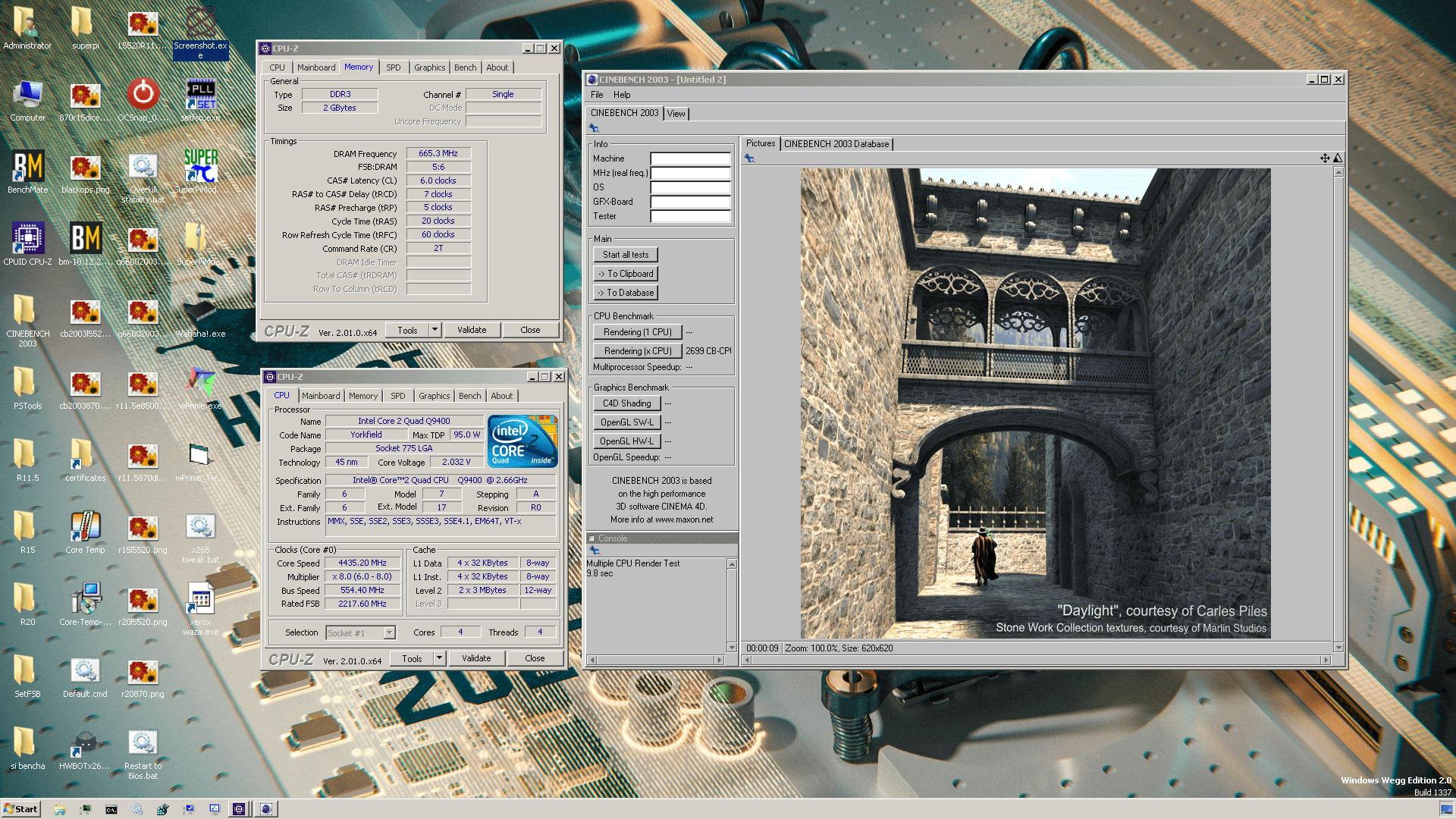Click the pin icon in Console panel
The width and height of the screenshot is (1456, 819).
(x=595, y=551)
